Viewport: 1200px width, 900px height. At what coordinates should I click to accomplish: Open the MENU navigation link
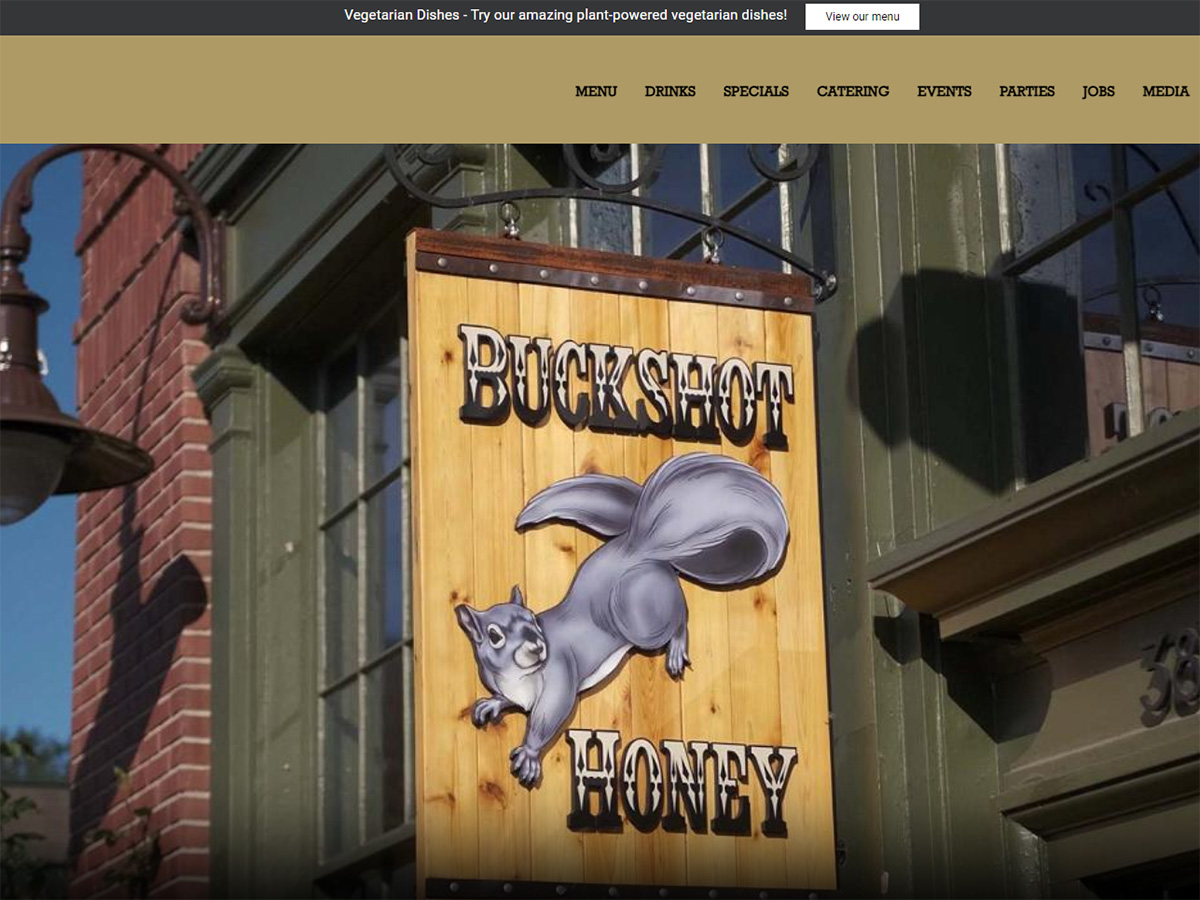point(596,91)
